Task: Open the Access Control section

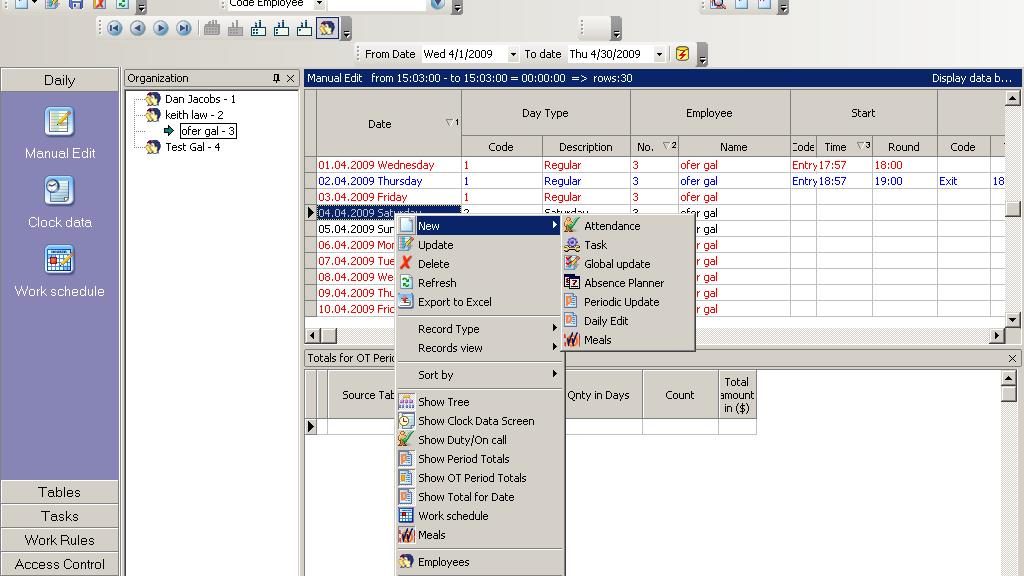Action: pos(59,564)
